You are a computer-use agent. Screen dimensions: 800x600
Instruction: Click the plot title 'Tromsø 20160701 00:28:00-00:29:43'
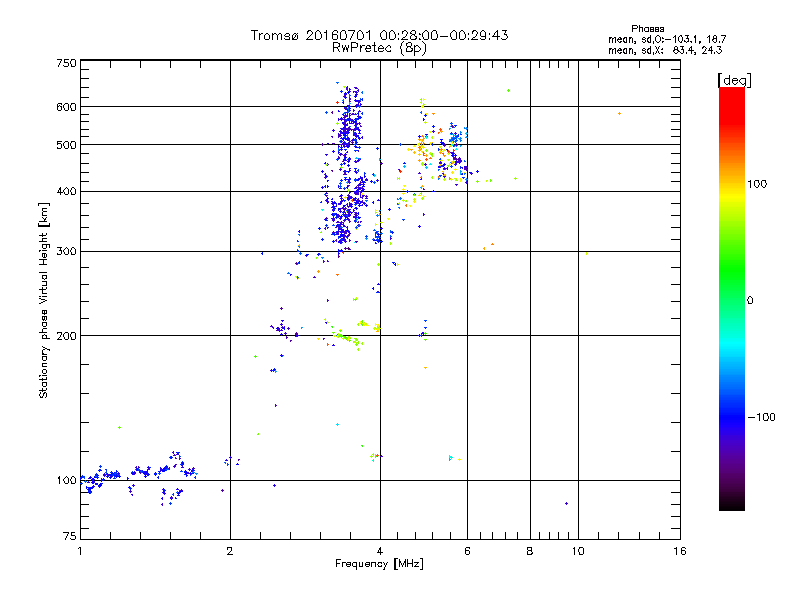(x=380, y=35)
